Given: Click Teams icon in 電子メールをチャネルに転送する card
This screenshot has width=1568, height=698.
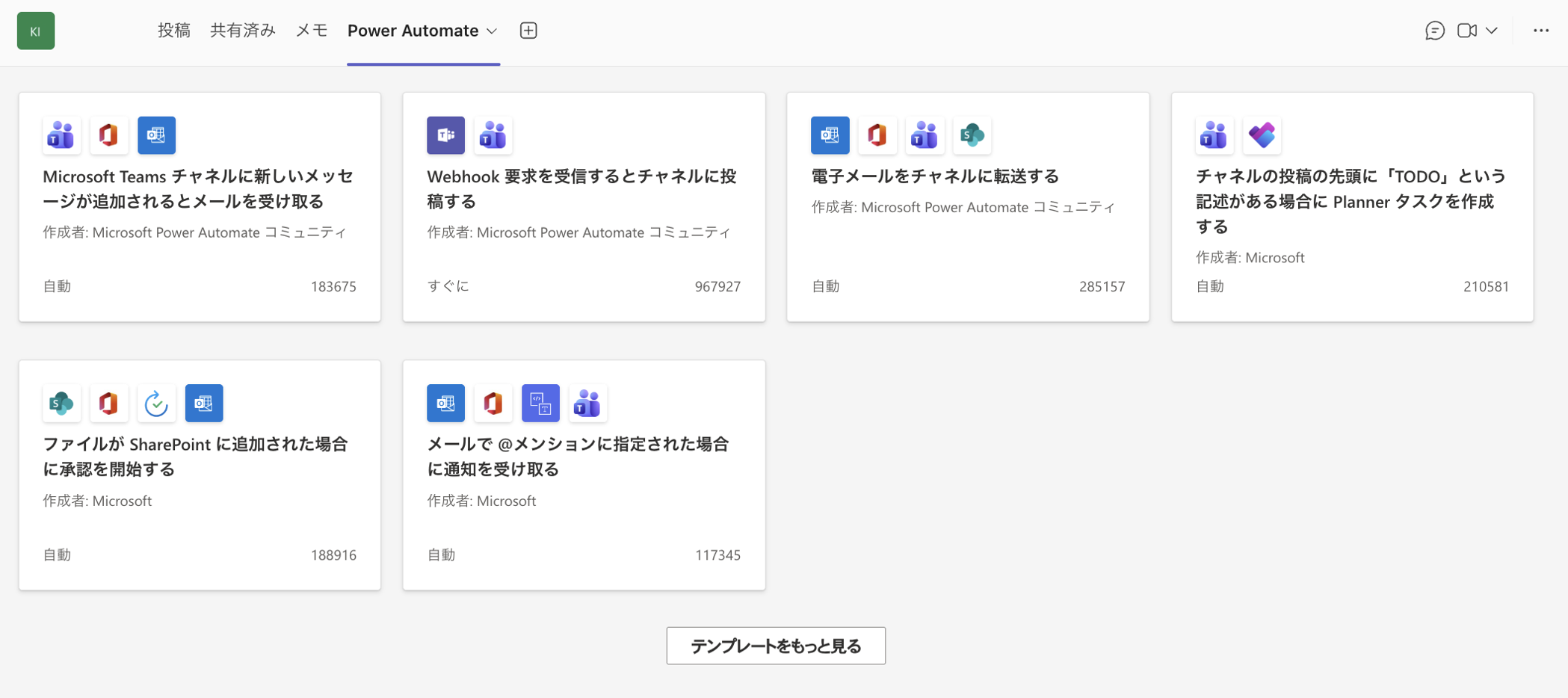Looking at the screenshot, I should (925, 135).
